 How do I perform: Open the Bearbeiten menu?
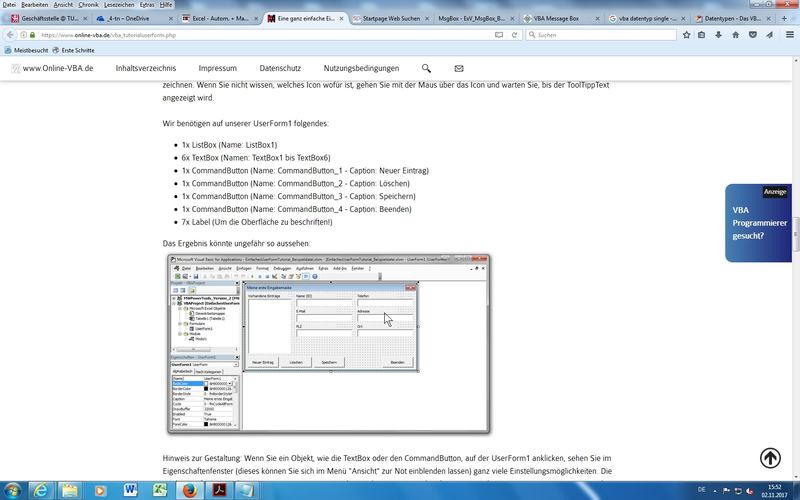click(x=35, y=5)
